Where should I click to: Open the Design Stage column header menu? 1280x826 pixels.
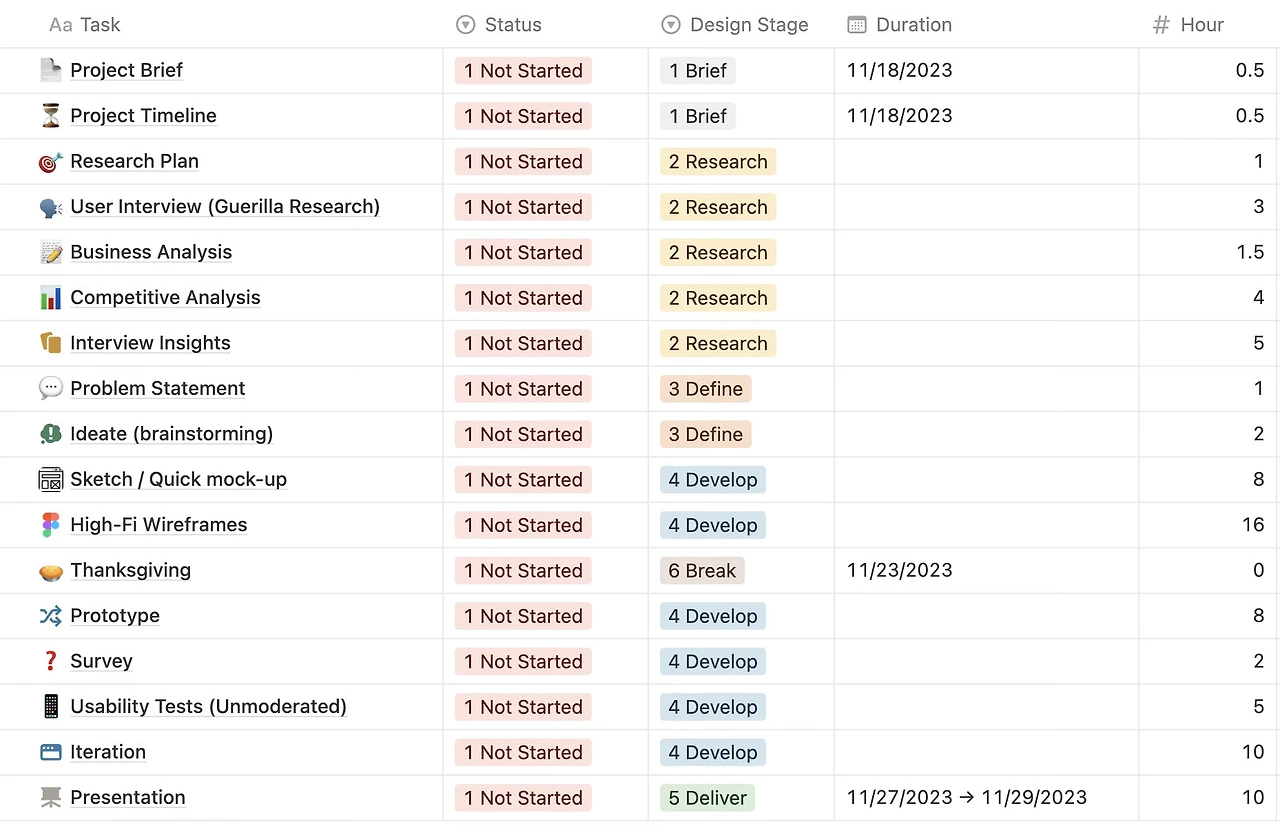click(x=748, y=25)
